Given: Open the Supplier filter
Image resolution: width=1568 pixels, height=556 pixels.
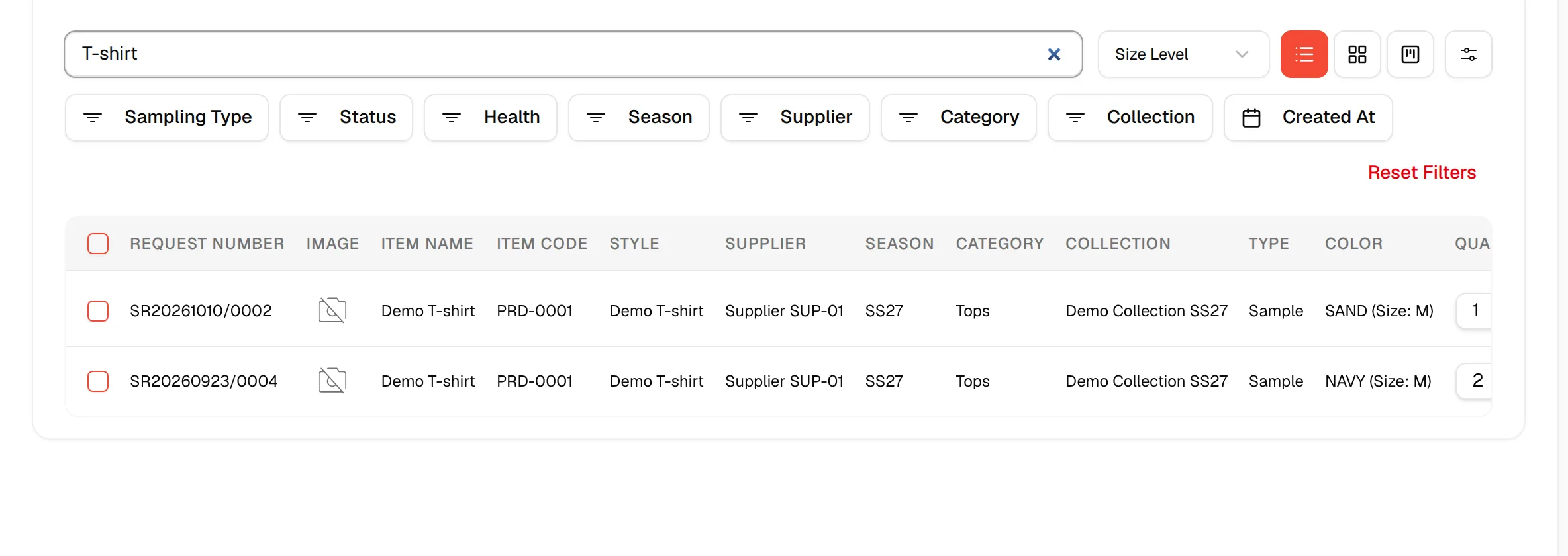Looking at the screenshot, I should click(795, 117).
